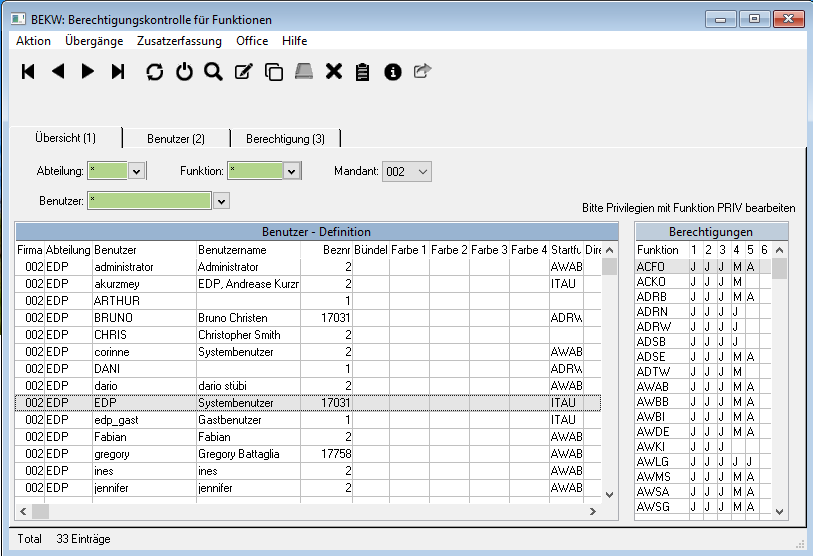This screenshot has height=556, width=813.
Task: Open the Zusatzerfassung menu
Action: pyautogui.click(x=180, y=41)
